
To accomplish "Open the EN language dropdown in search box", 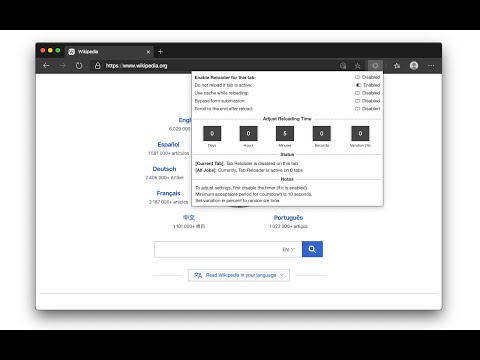I will [x=289, y=249].
